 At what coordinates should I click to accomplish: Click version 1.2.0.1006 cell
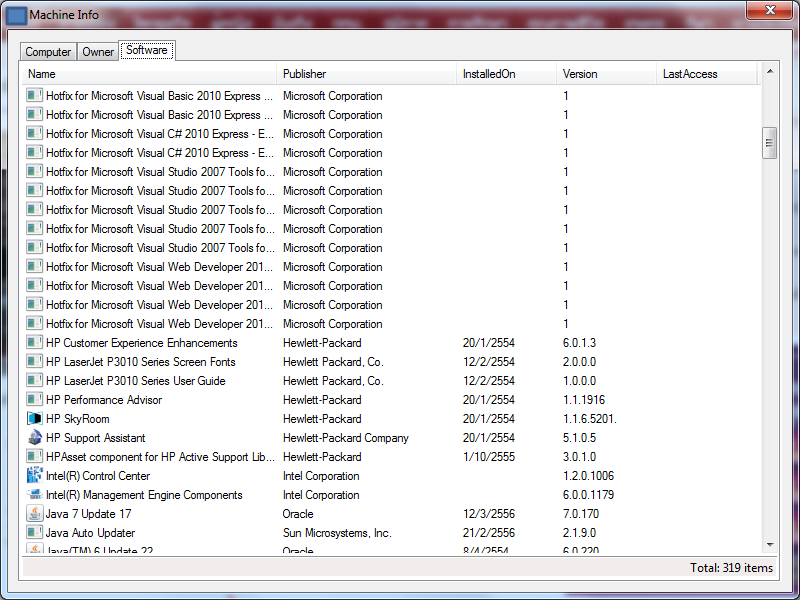coord(588,476)
